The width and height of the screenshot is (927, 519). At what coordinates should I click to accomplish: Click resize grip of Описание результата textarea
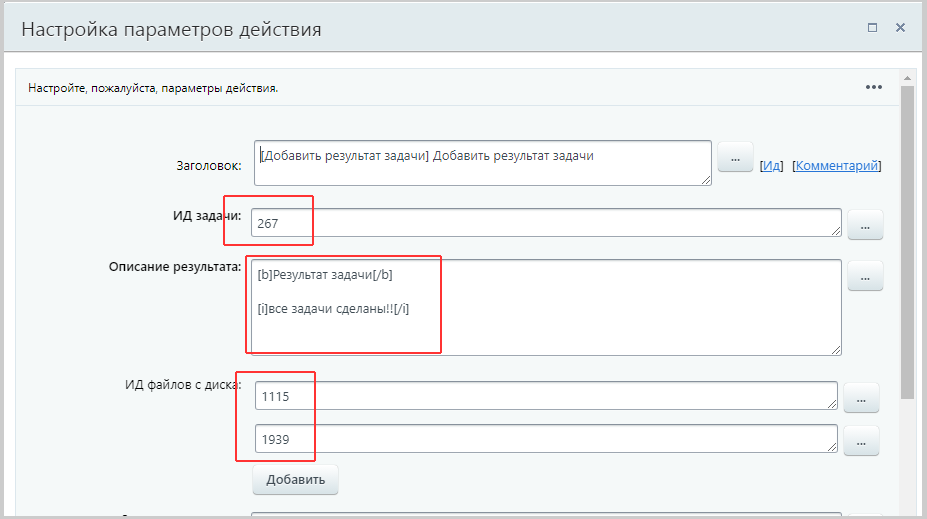[835, 349]
